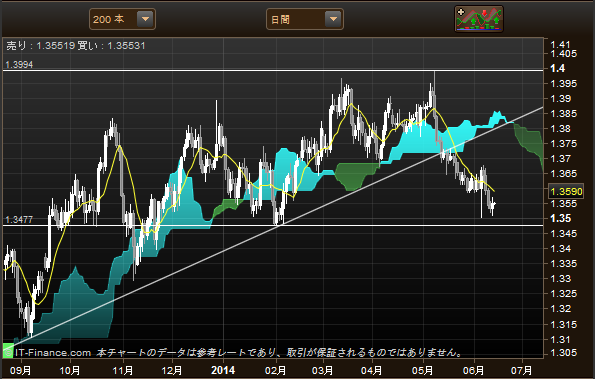The height and width of the screenshot is (379, 595).
Task: Expand the 200本 bar count dropdown arrow
Action: pos(145,19)
